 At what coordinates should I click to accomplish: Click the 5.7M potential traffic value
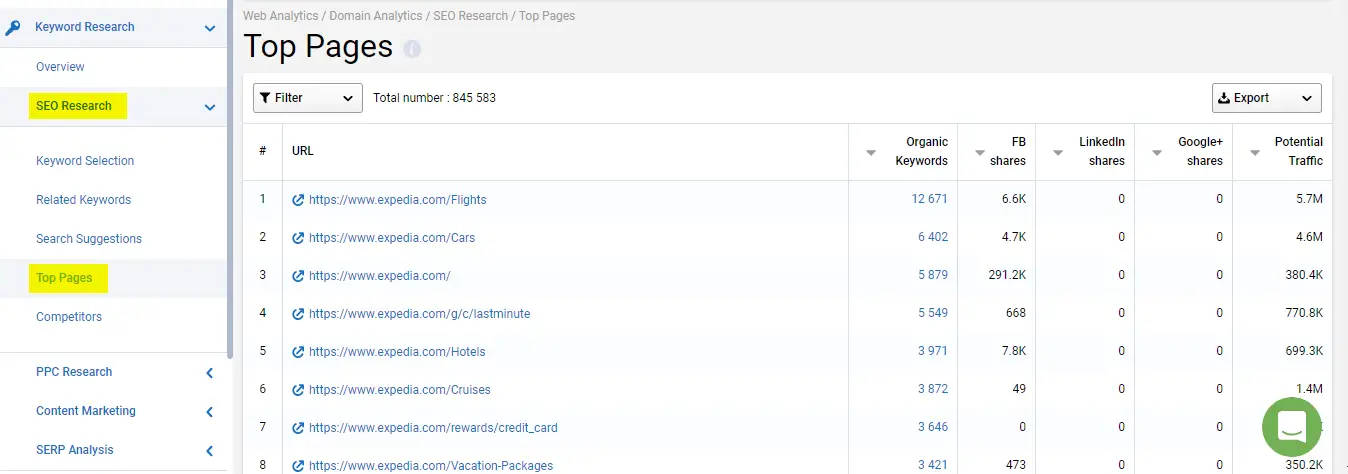point(1307,200)
